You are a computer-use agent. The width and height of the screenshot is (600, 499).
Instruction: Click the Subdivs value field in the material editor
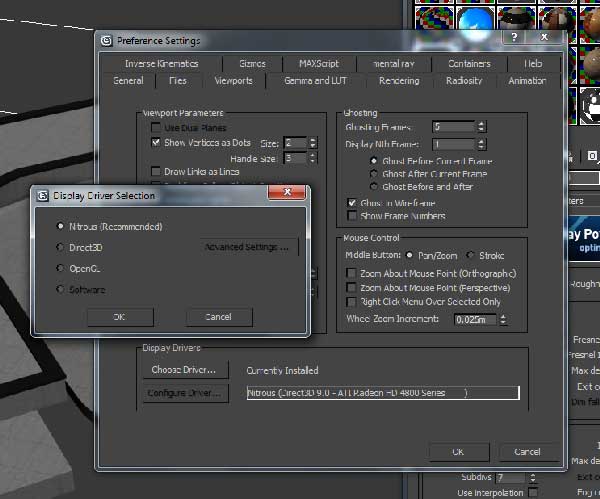(511, 478)
